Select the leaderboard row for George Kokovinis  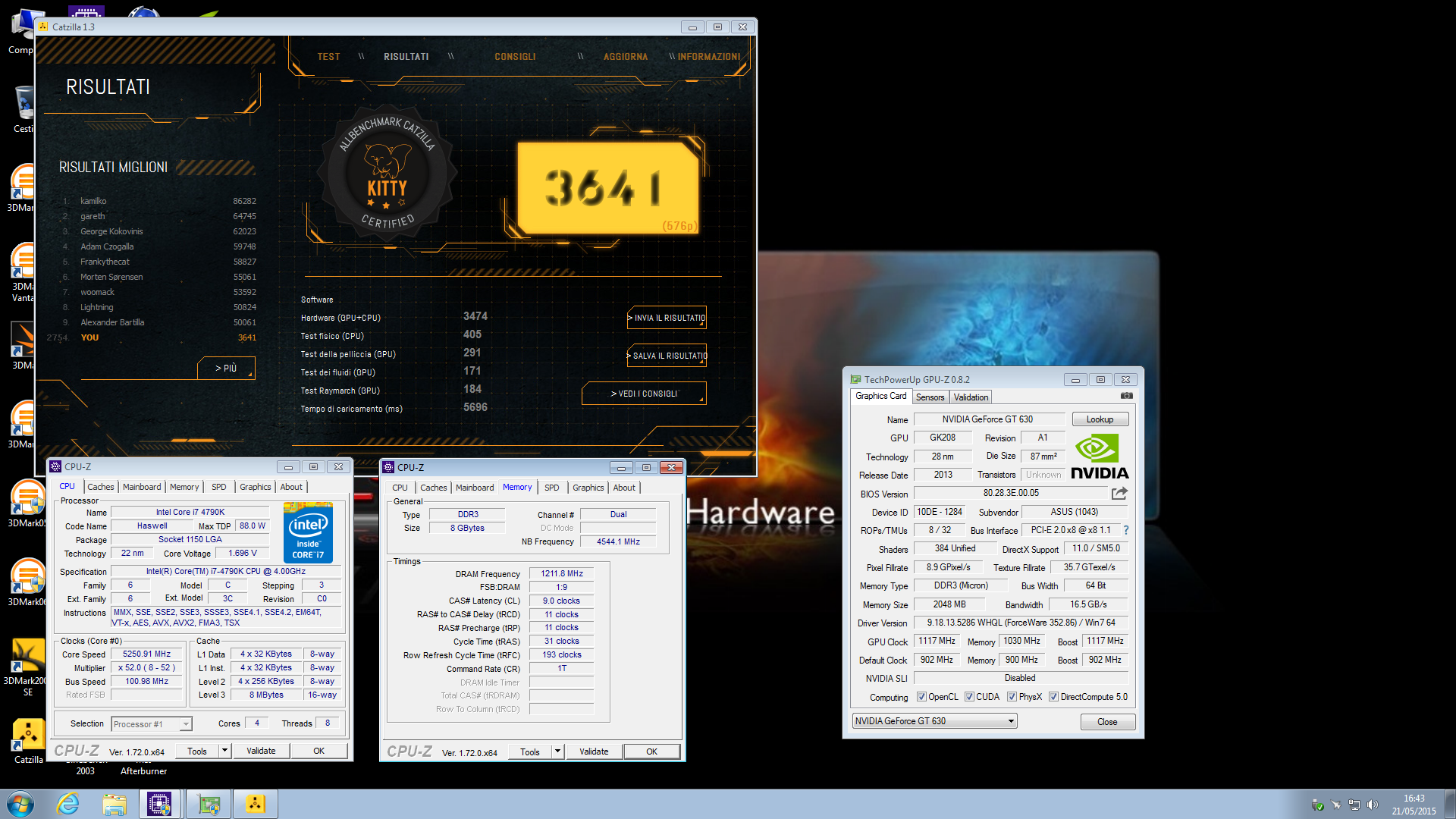point(159,231)
